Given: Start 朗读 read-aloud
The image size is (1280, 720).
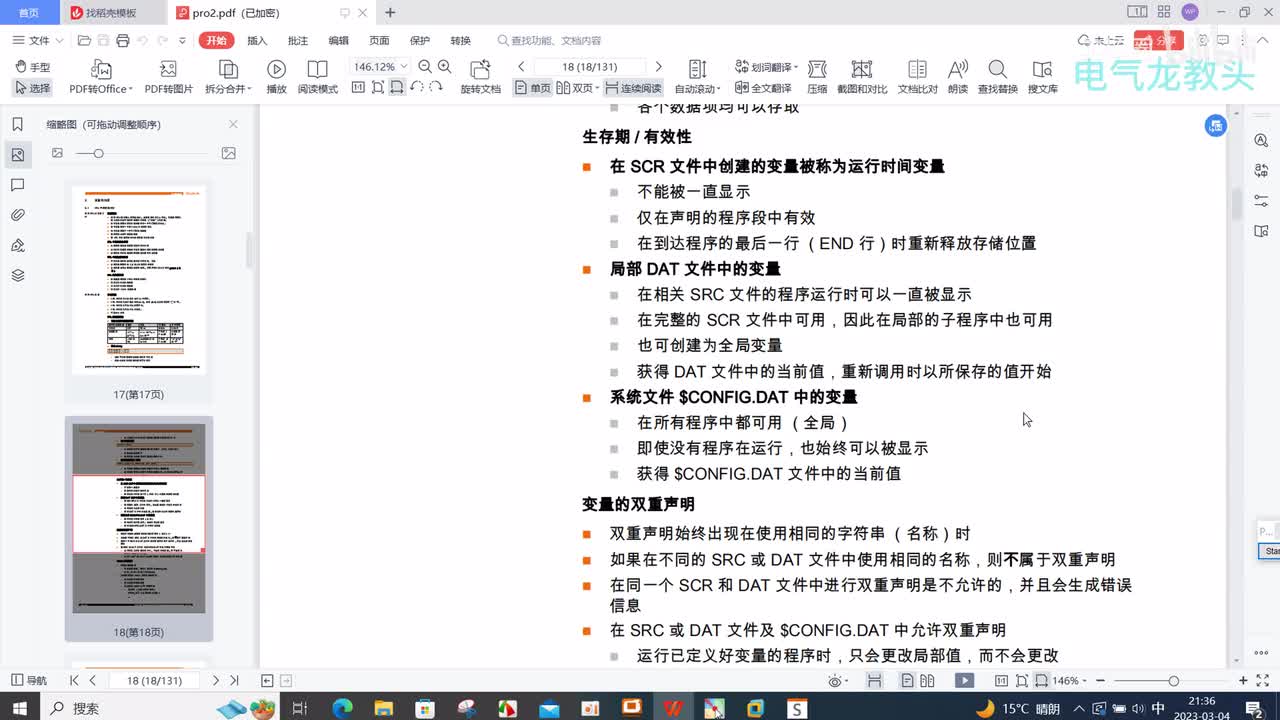Looking at the screenshot, I should [958, 77].
